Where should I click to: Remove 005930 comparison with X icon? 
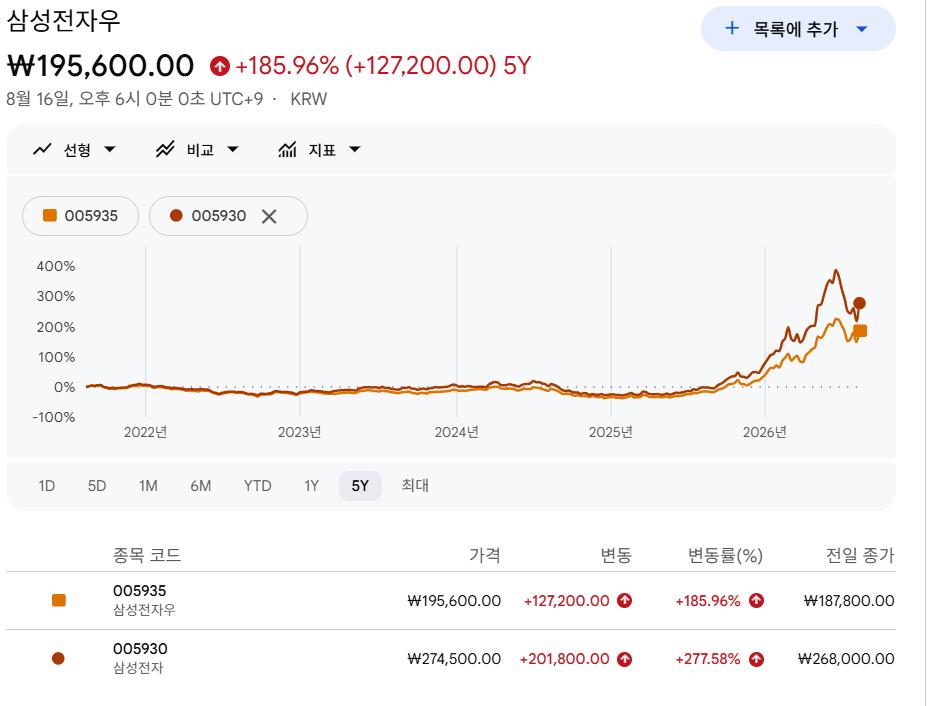pyautogui.click(x=269, y=216)
